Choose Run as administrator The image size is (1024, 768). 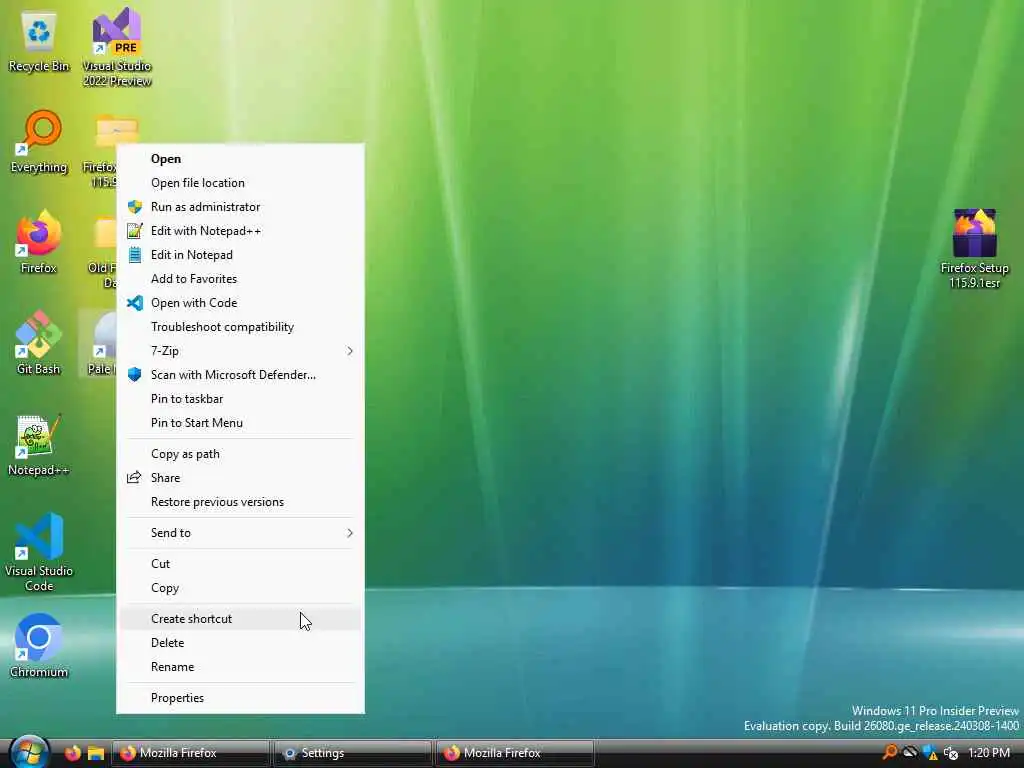click(240, 207)
